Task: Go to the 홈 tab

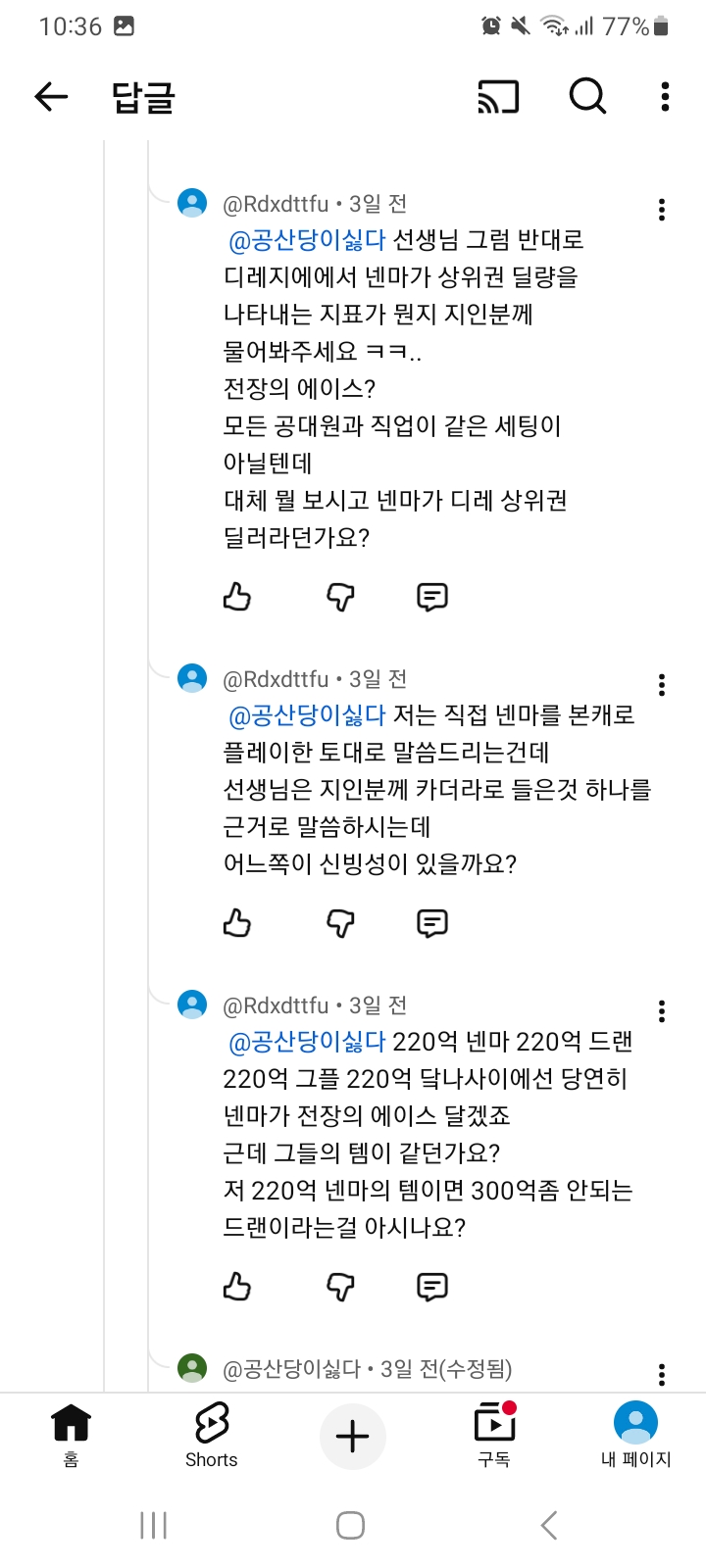Action: (71, 1436)
